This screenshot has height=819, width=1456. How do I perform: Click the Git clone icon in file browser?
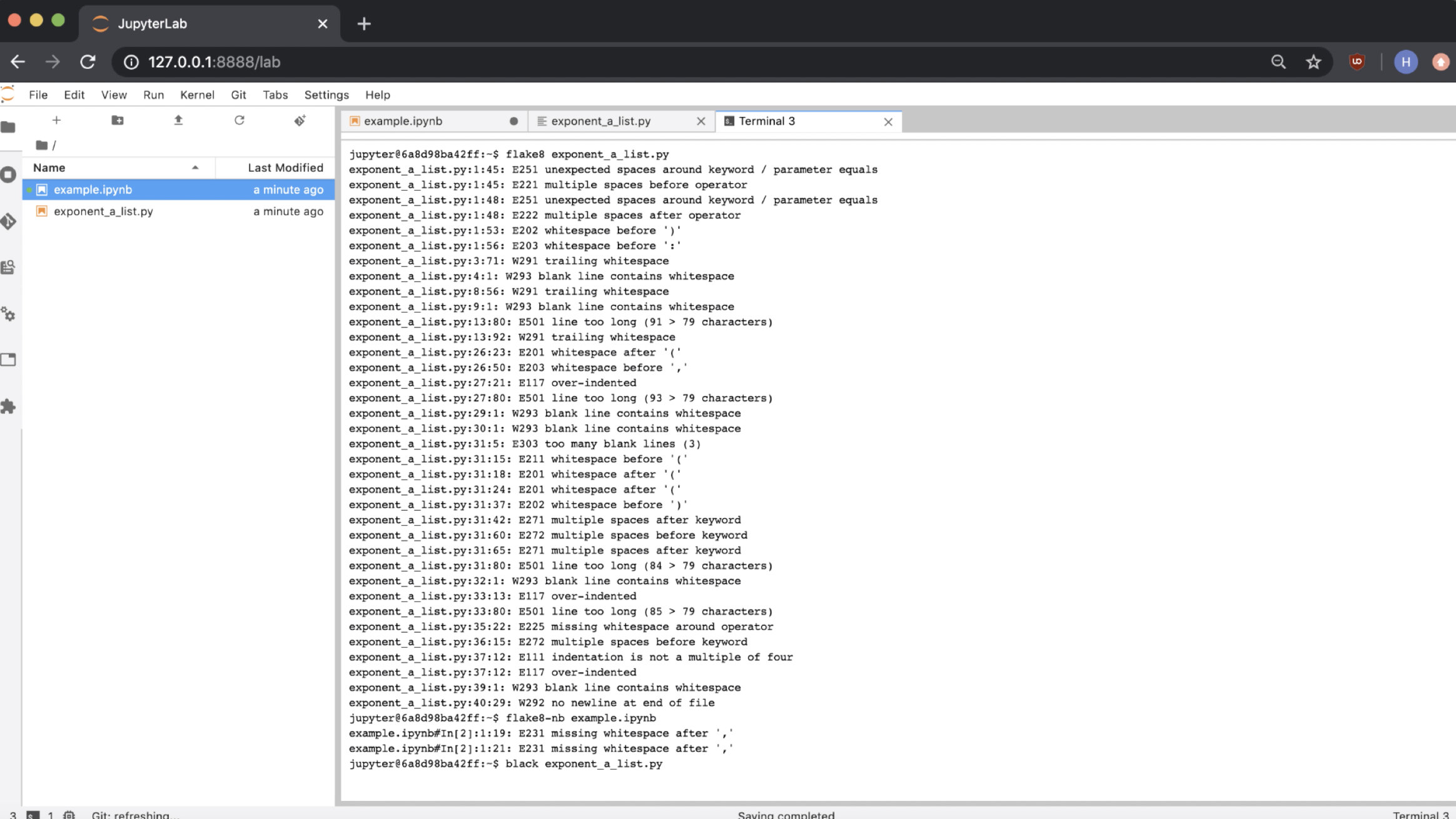click(300, 120)
